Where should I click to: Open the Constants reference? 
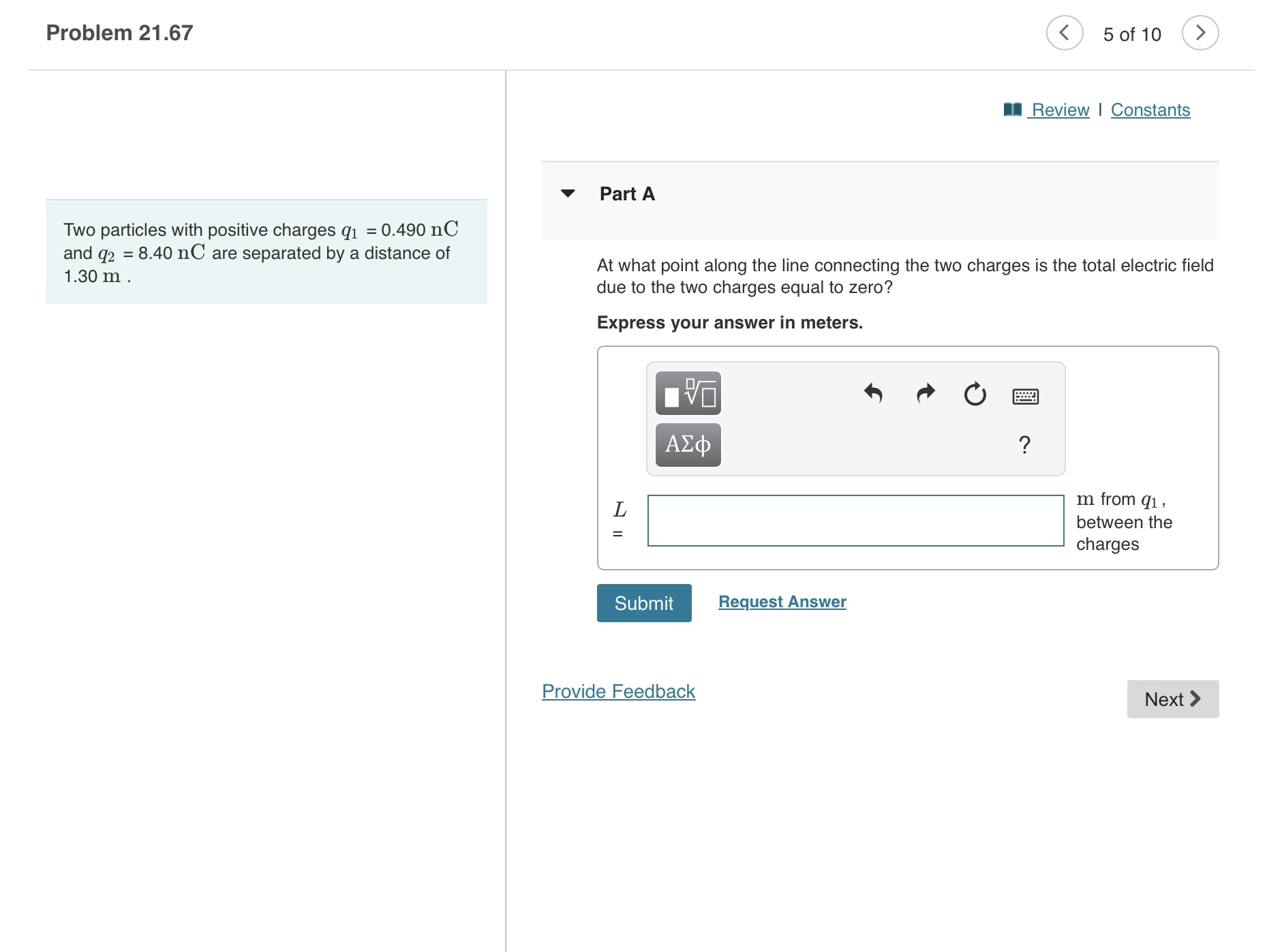(1150, 109)
